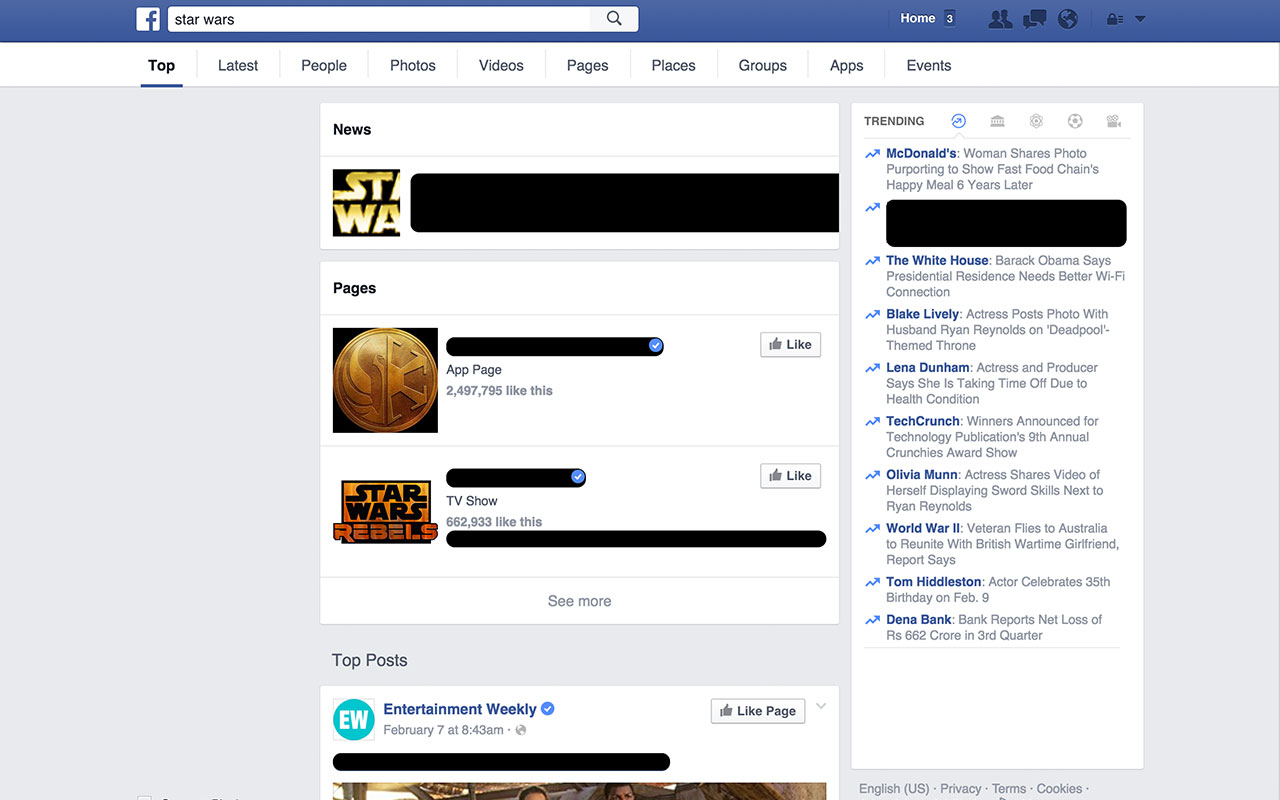Open Blake Lively trending topic
This screenshot has height=800, width=1280.
coord(922,314)
